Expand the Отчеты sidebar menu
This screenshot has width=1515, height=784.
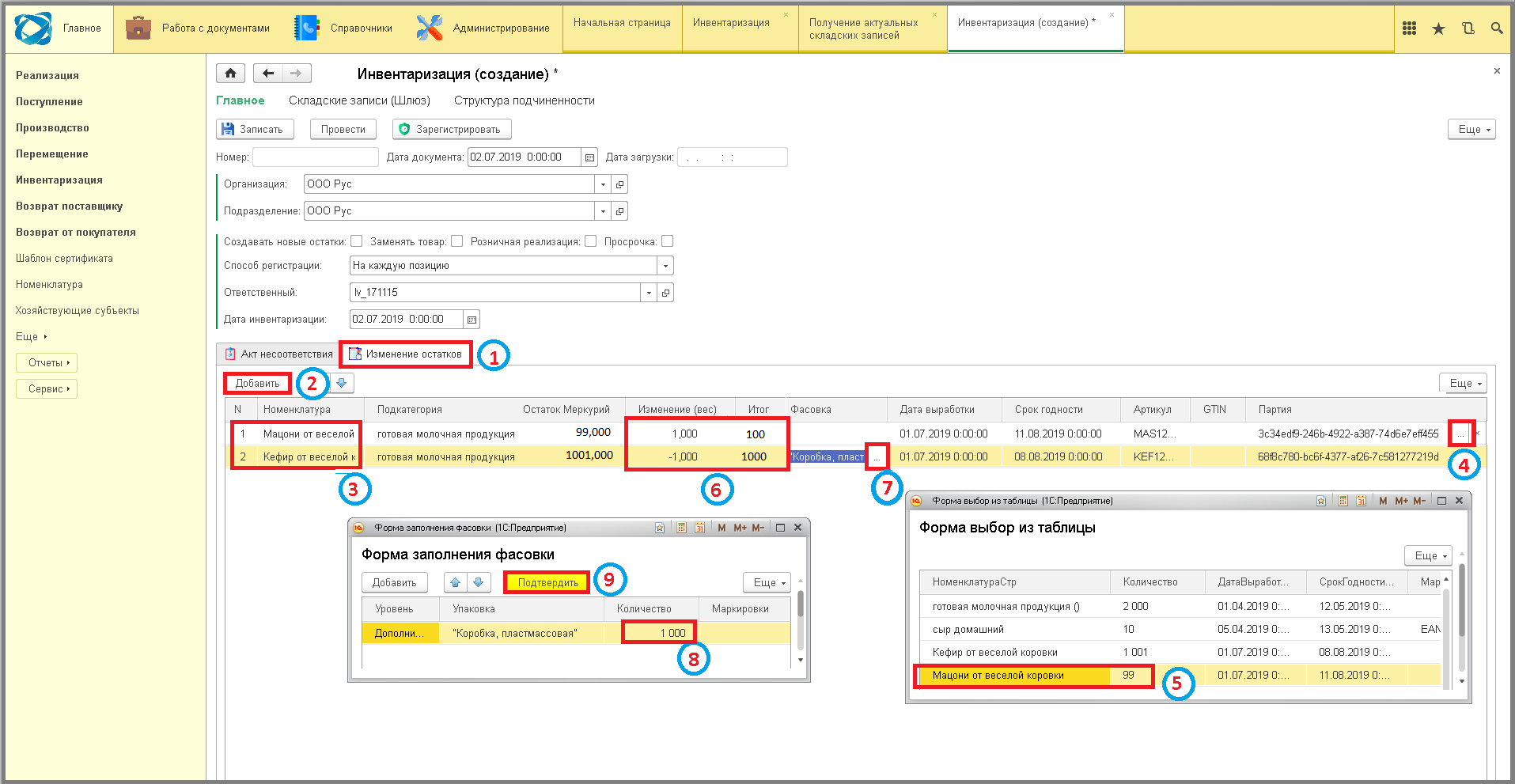(x=47, y=363)
